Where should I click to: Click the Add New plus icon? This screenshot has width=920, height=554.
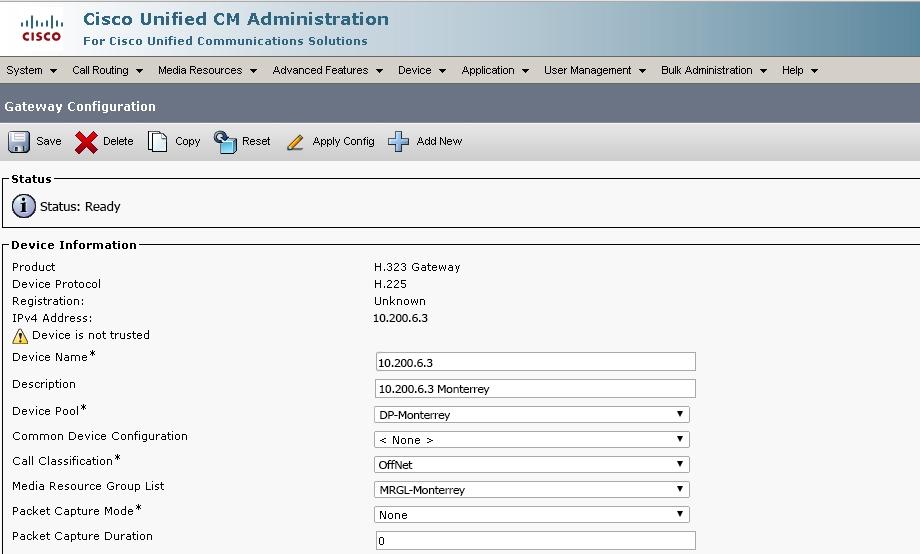click(x=398, y=141)
